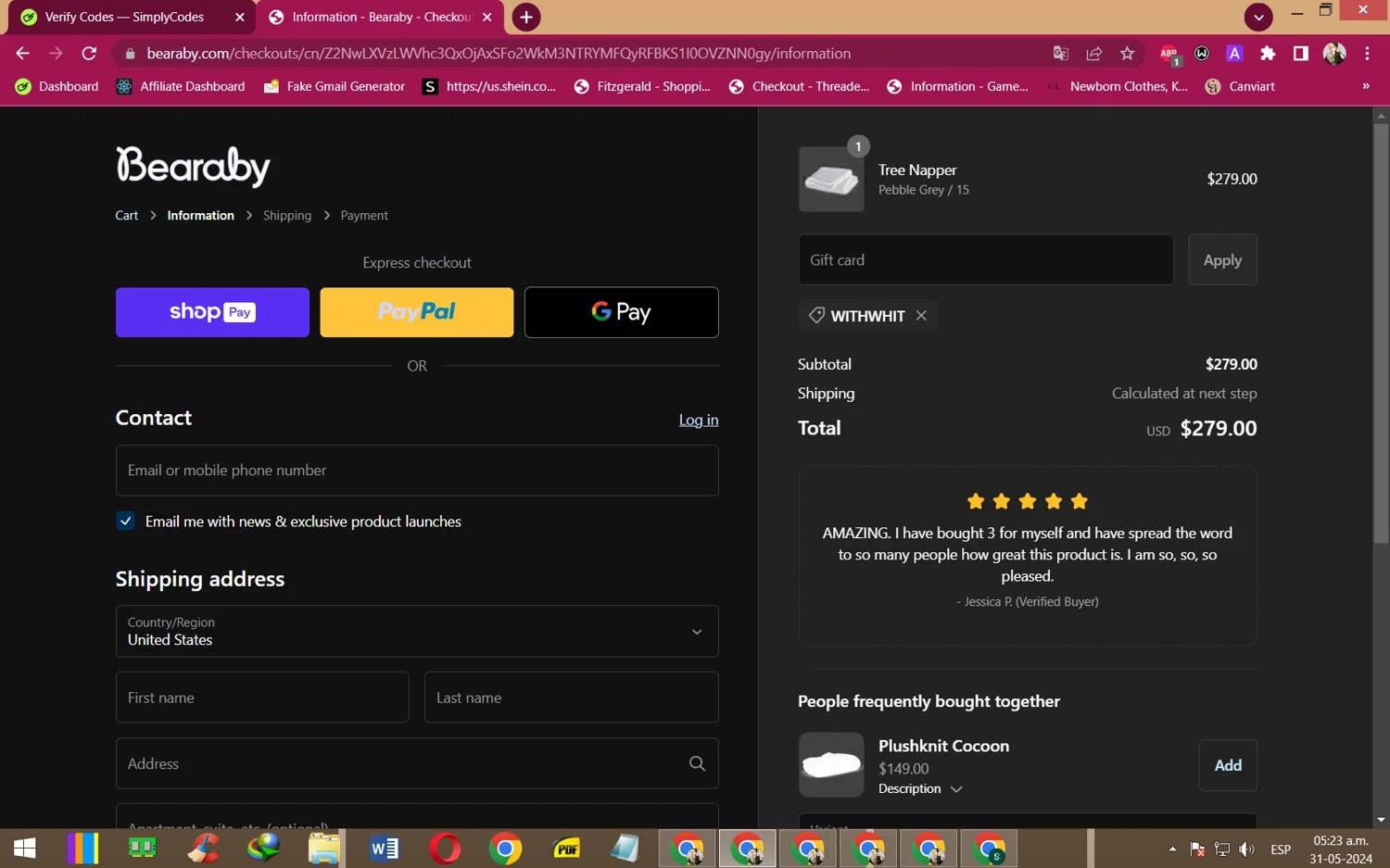The width and height of the screenshot is (1390, 868).
Task: Share this page using the share icon
Action: point(1094,54)
